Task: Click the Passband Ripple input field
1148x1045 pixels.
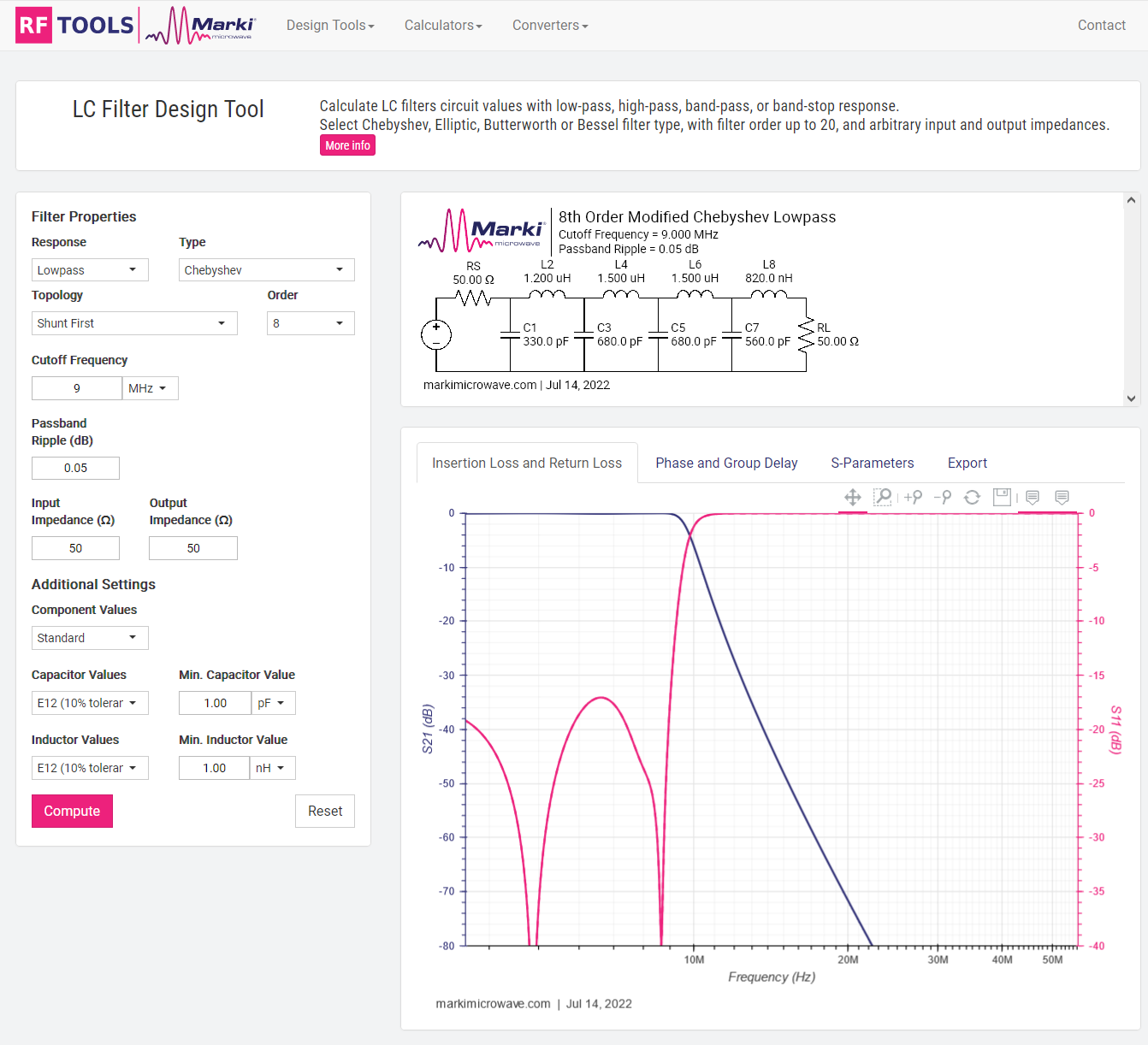Action: [75, 468]
